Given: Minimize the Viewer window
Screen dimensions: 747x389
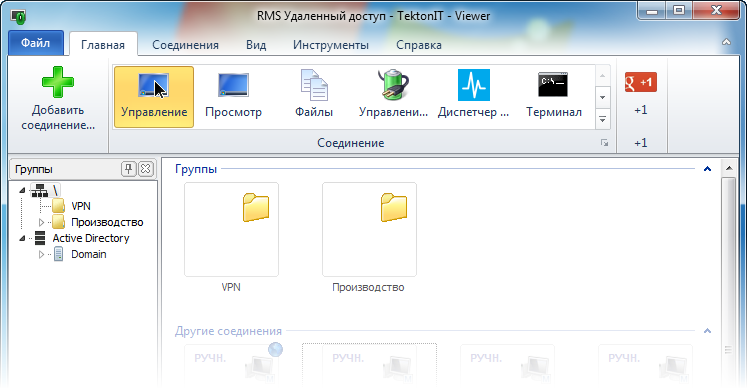Looking at the screenshot, I should [x=652, y=10].
